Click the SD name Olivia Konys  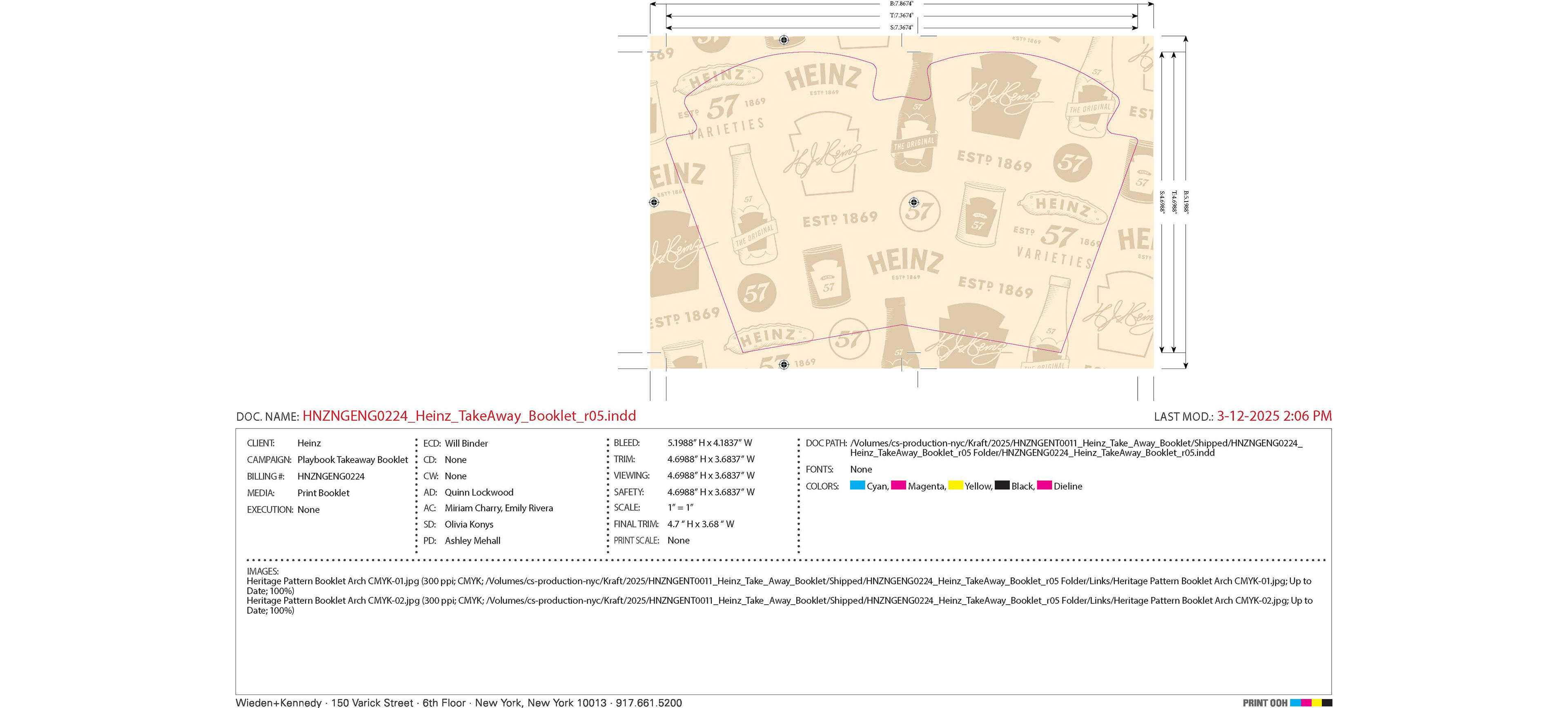[469, 524]
